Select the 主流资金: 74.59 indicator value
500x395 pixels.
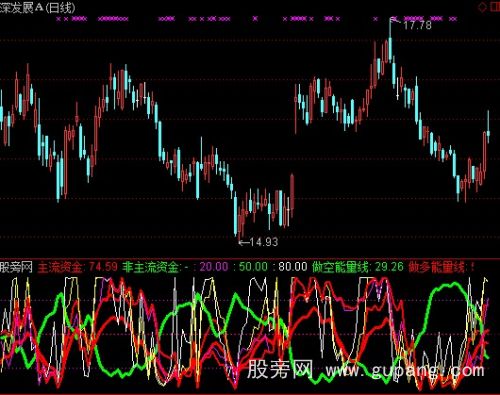pyautogui.click(x=78, y=267)
